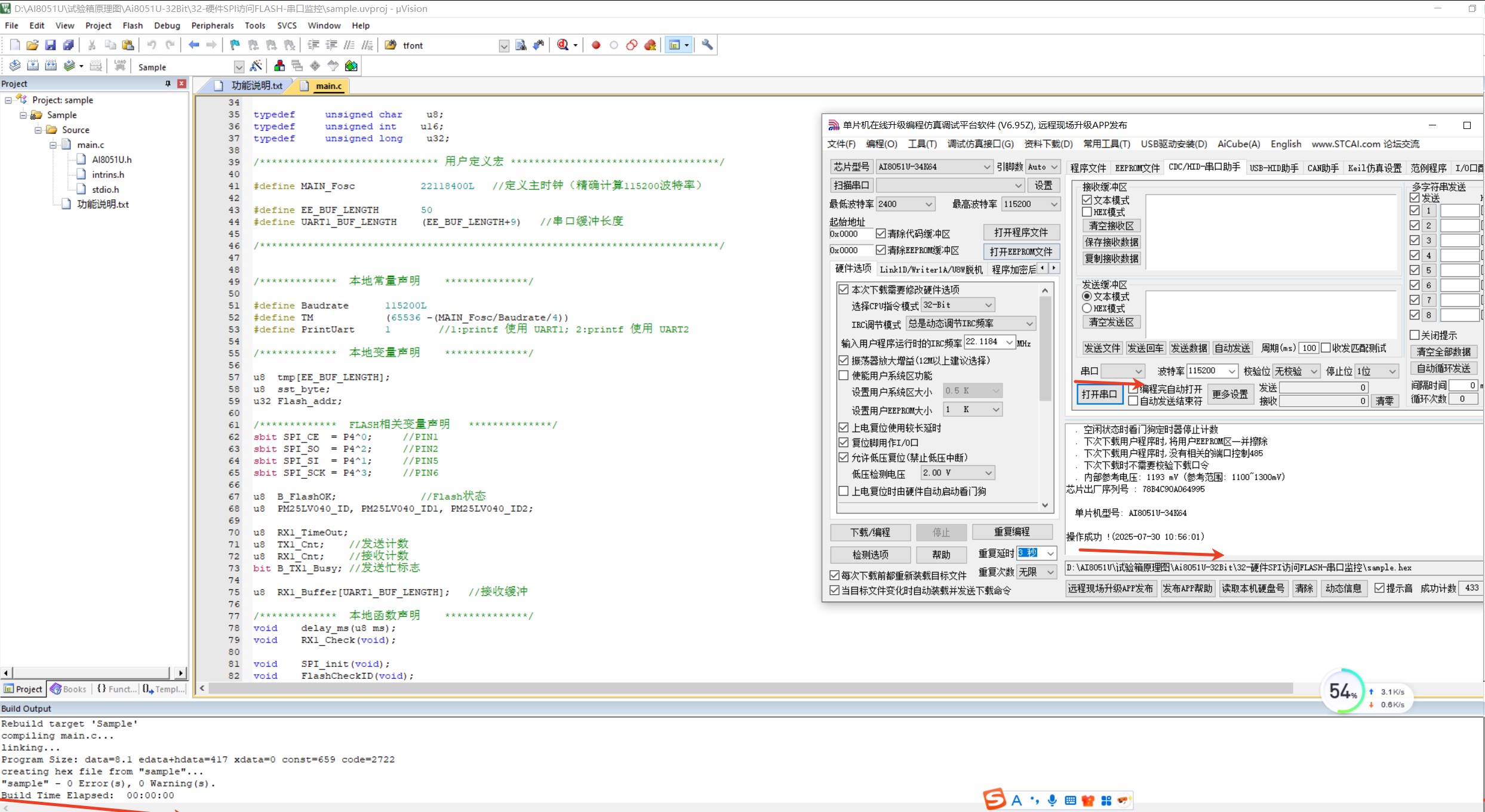The height and width of the screenshot is (812, 1485).
Task: Open a file with the folder icon
Action: pyautogui.click(x=32, y=45)
